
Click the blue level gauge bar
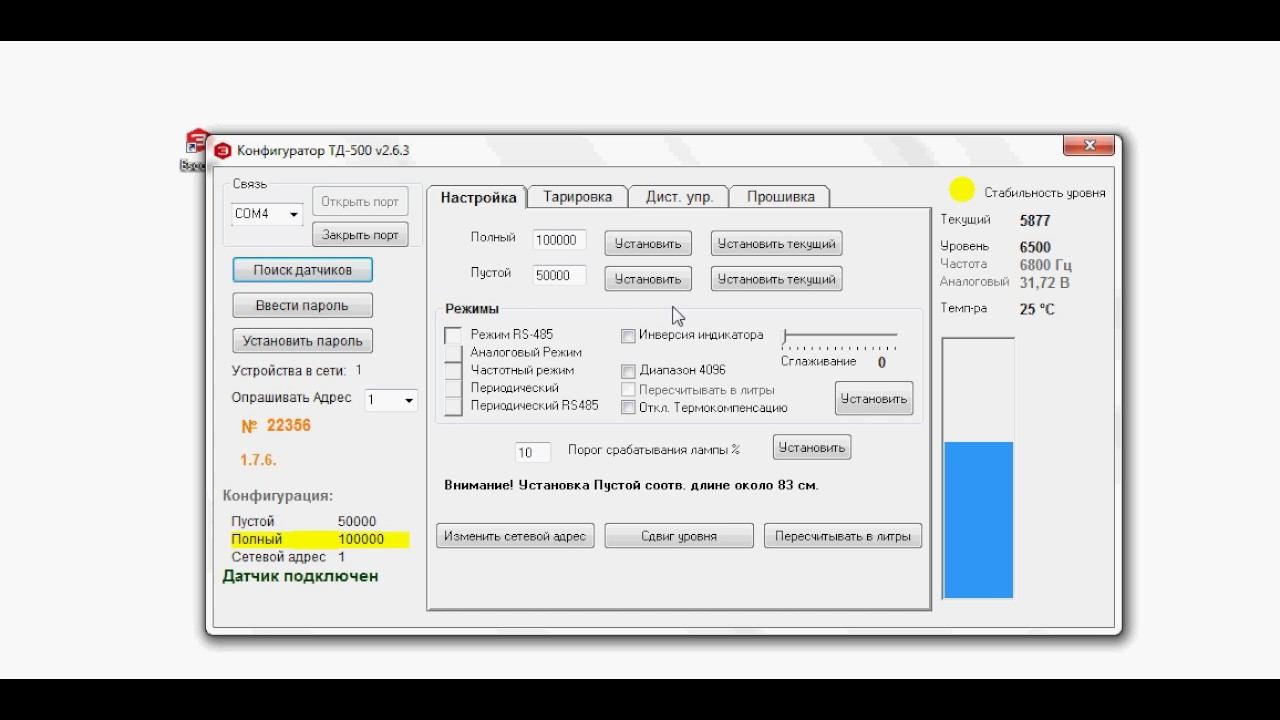979,519
